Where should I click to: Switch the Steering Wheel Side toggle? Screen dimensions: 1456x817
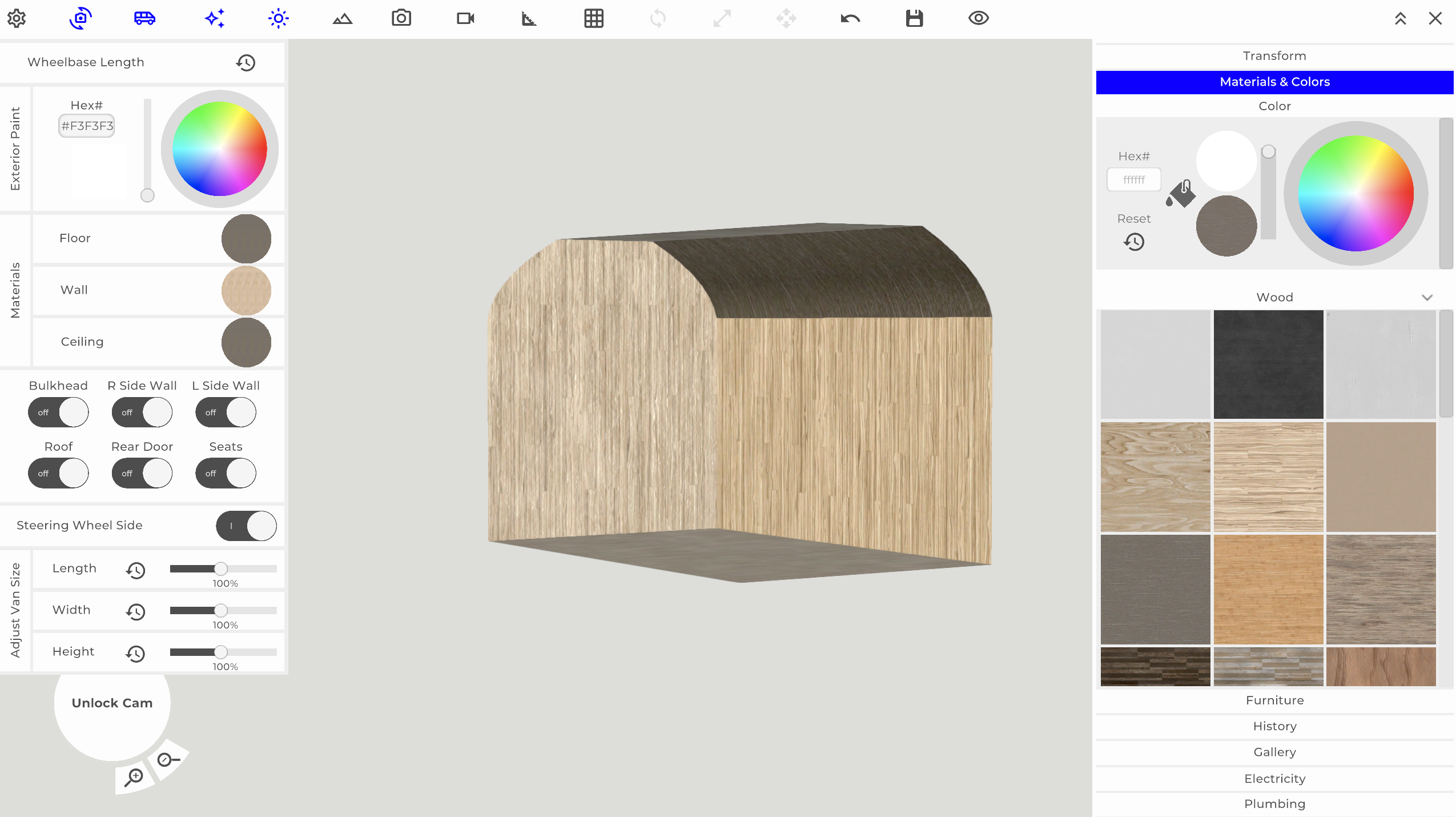coord(246,526)
